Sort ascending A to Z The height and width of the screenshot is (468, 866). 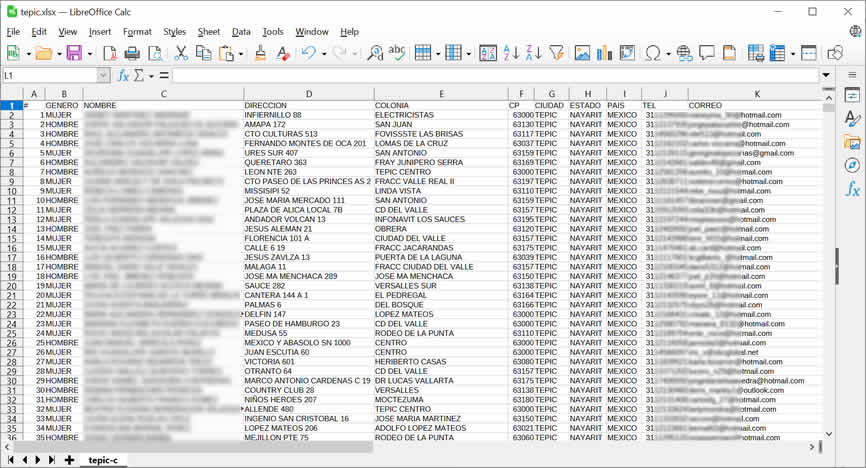click(511, 53)
